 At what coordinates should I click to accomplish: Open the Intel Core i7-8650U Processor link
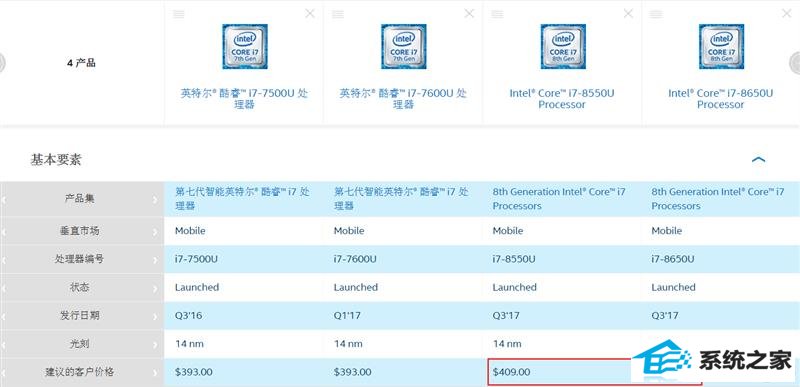720,99
